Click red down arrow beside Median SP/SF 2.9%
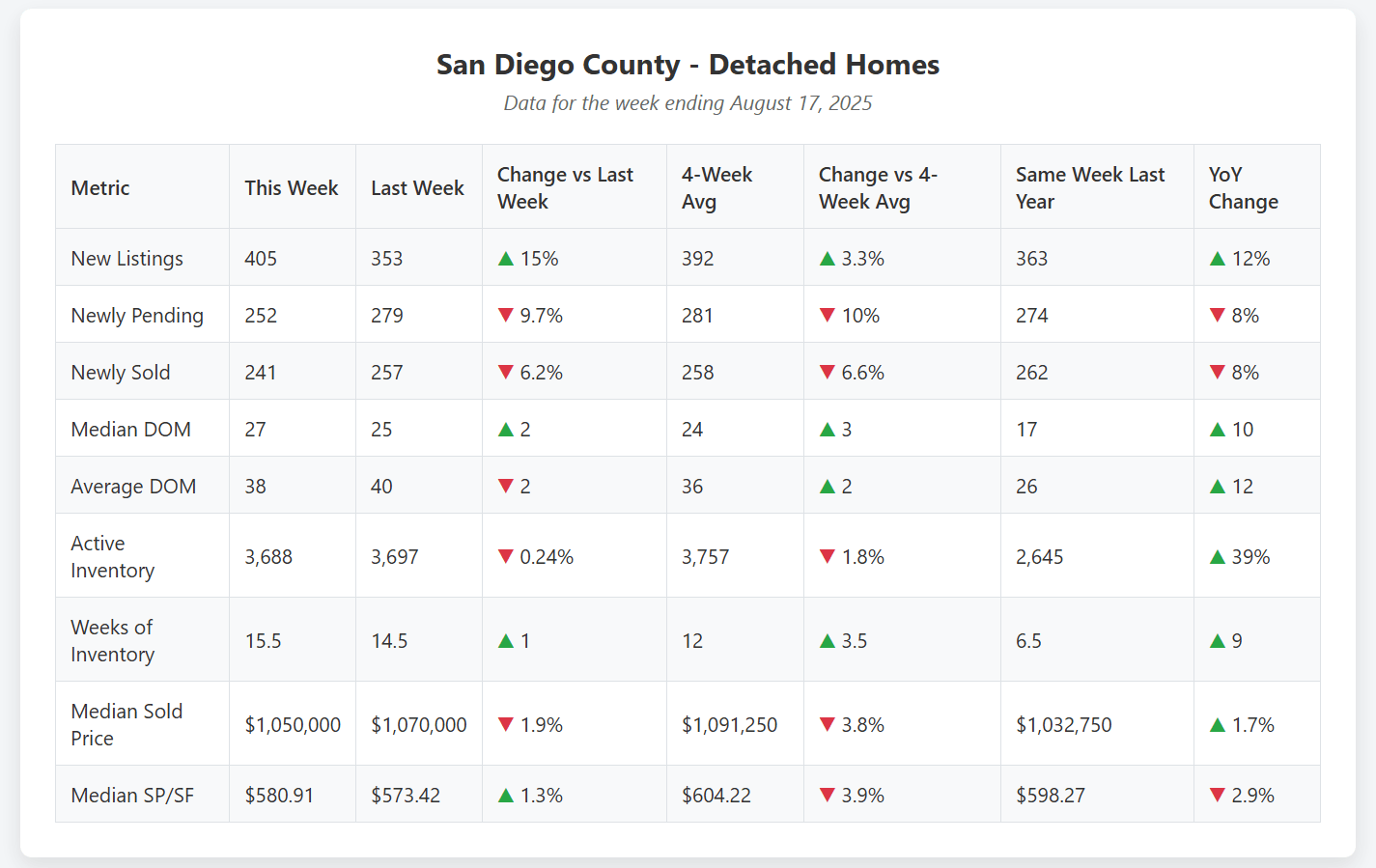 tap(1217, 796)
